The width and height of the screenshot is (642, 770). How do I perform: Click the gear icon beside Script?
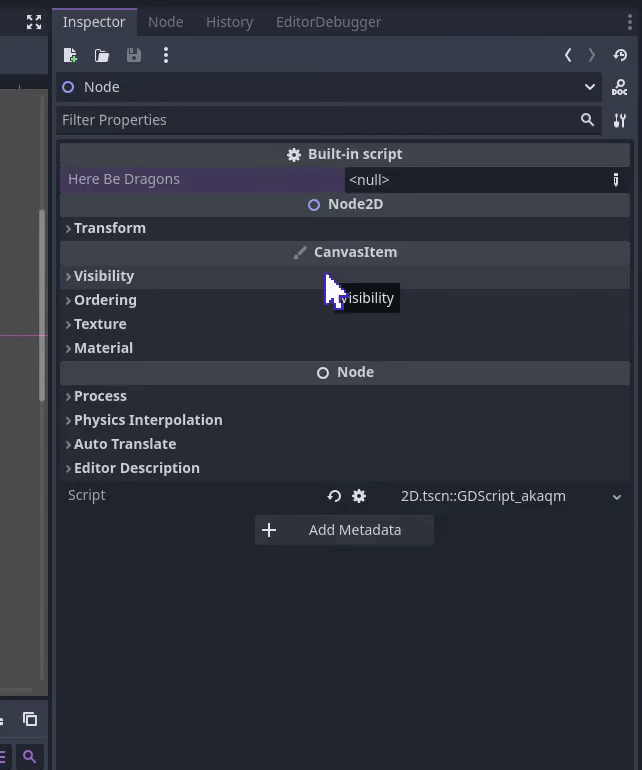coord(359,496)
